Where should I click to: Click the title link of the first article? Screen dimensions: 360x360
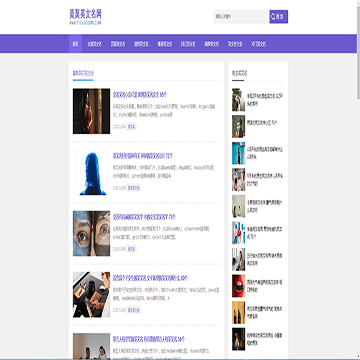pyautogui.click(x=140, y=94)
